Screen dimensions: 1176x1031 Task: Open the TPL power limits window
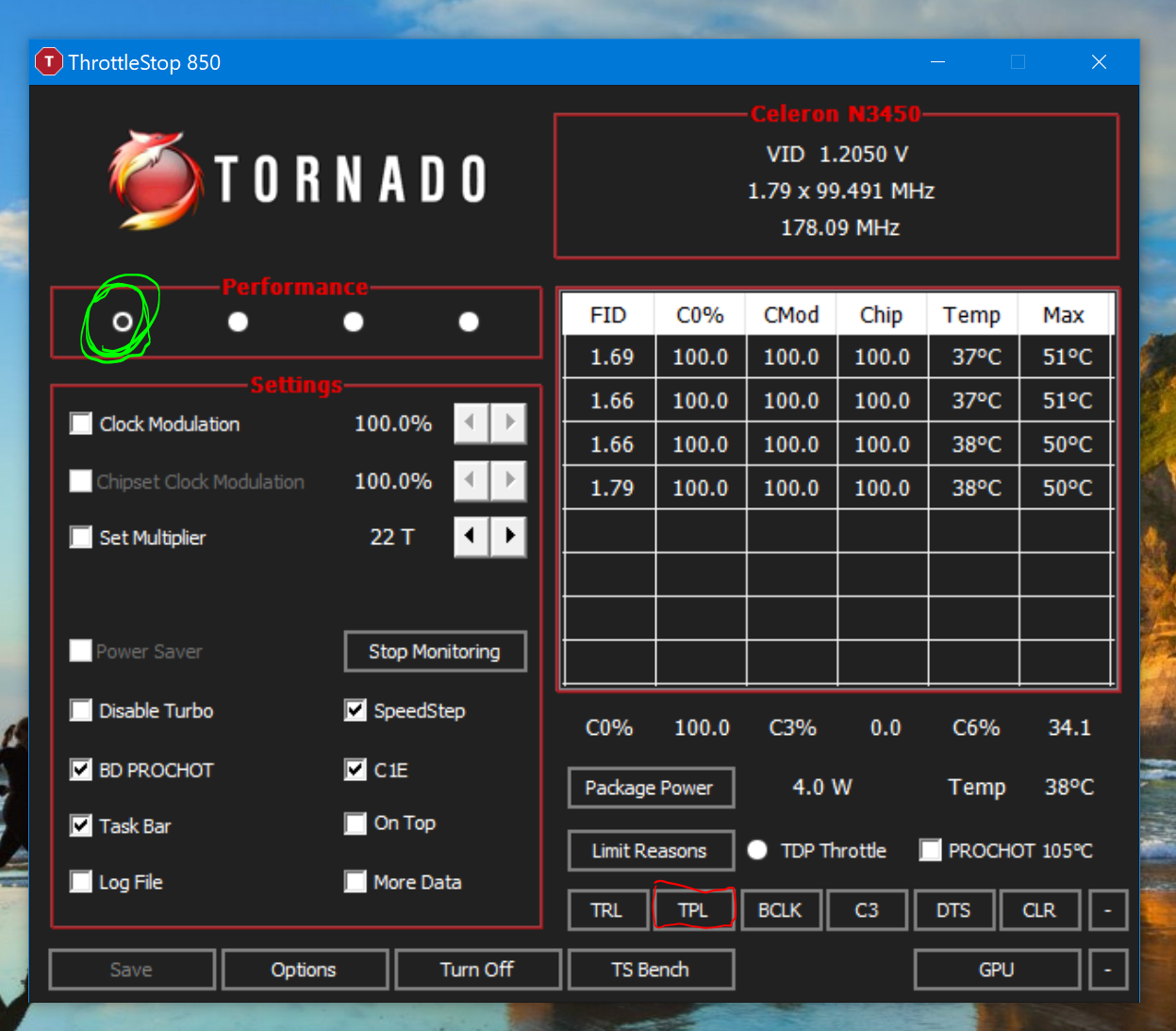pos(693,910)
